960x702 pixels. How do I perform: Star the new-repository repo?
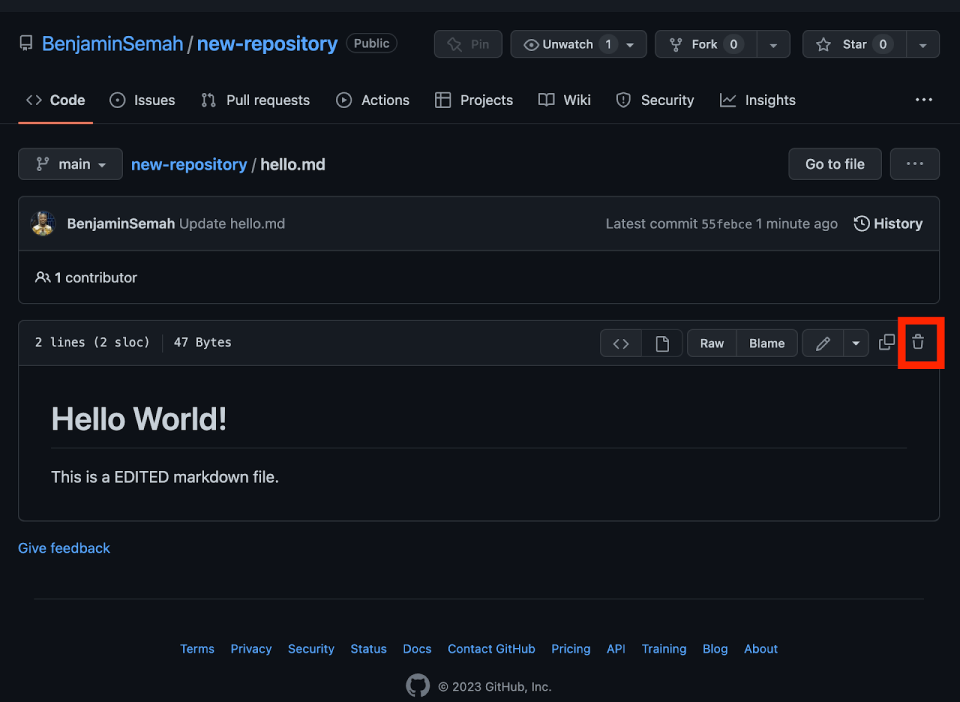[853, 44]
